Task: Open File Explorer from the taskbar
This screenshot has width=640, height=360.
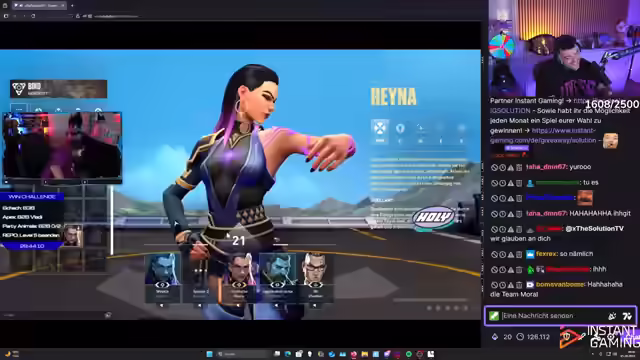Action: 364,354
